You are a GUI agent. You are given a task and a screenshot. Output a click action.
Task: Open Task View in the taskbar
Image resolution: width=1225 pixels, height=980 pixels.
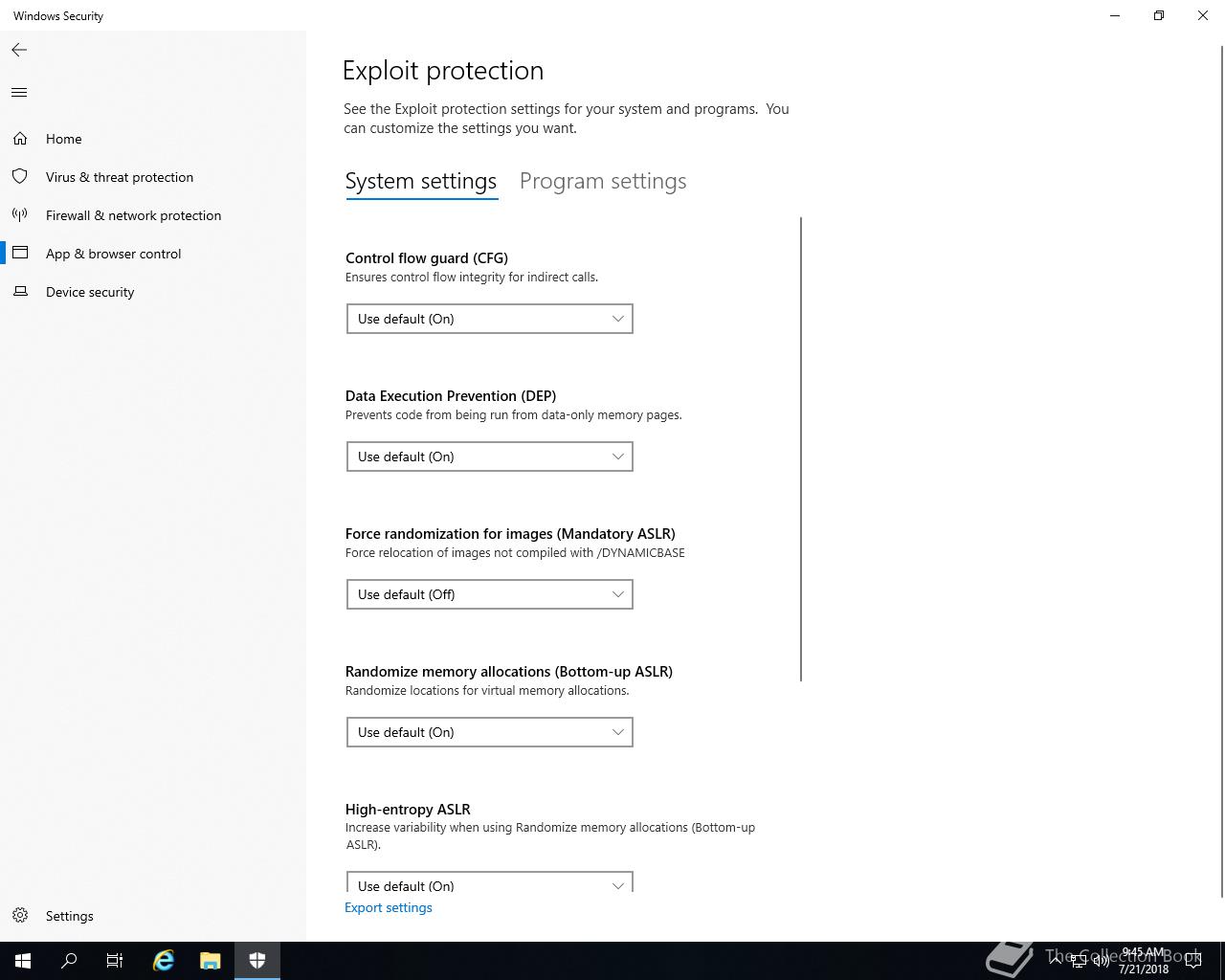tap(115, 961)
